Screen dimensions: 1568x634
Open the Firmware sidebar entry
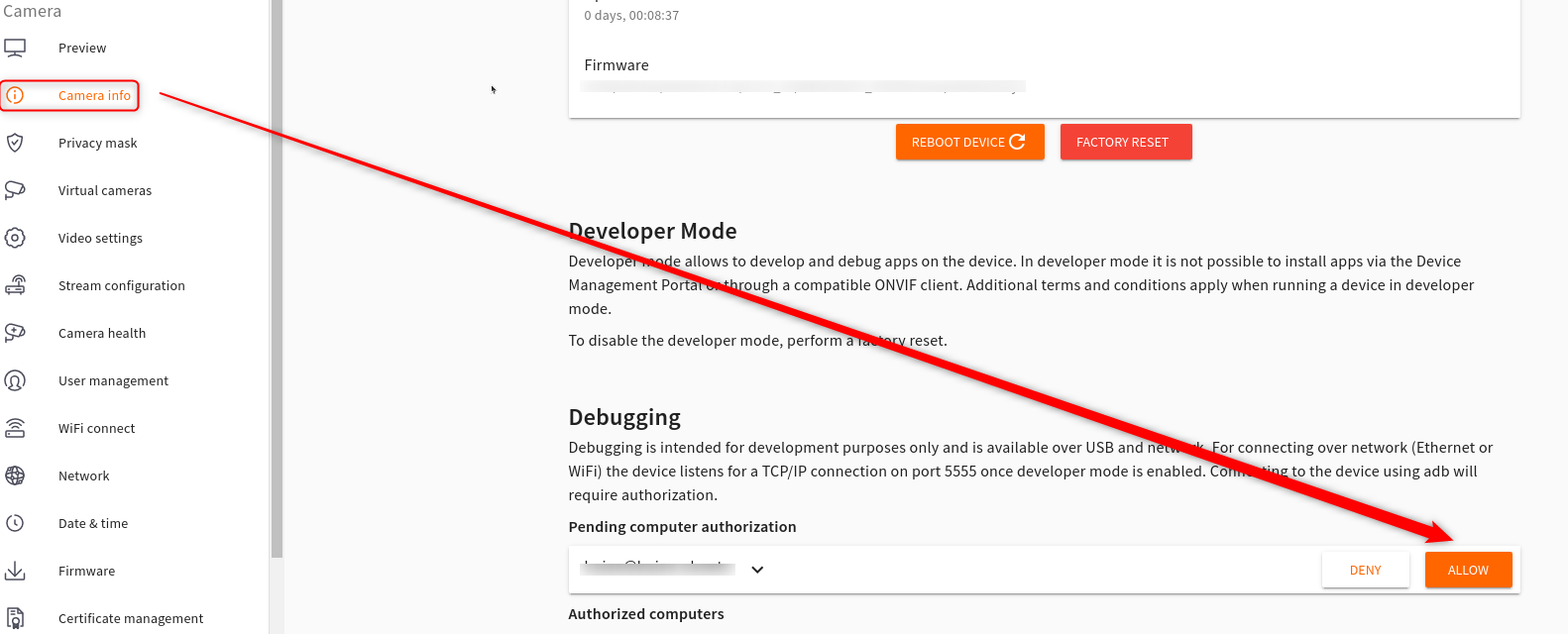87,571
